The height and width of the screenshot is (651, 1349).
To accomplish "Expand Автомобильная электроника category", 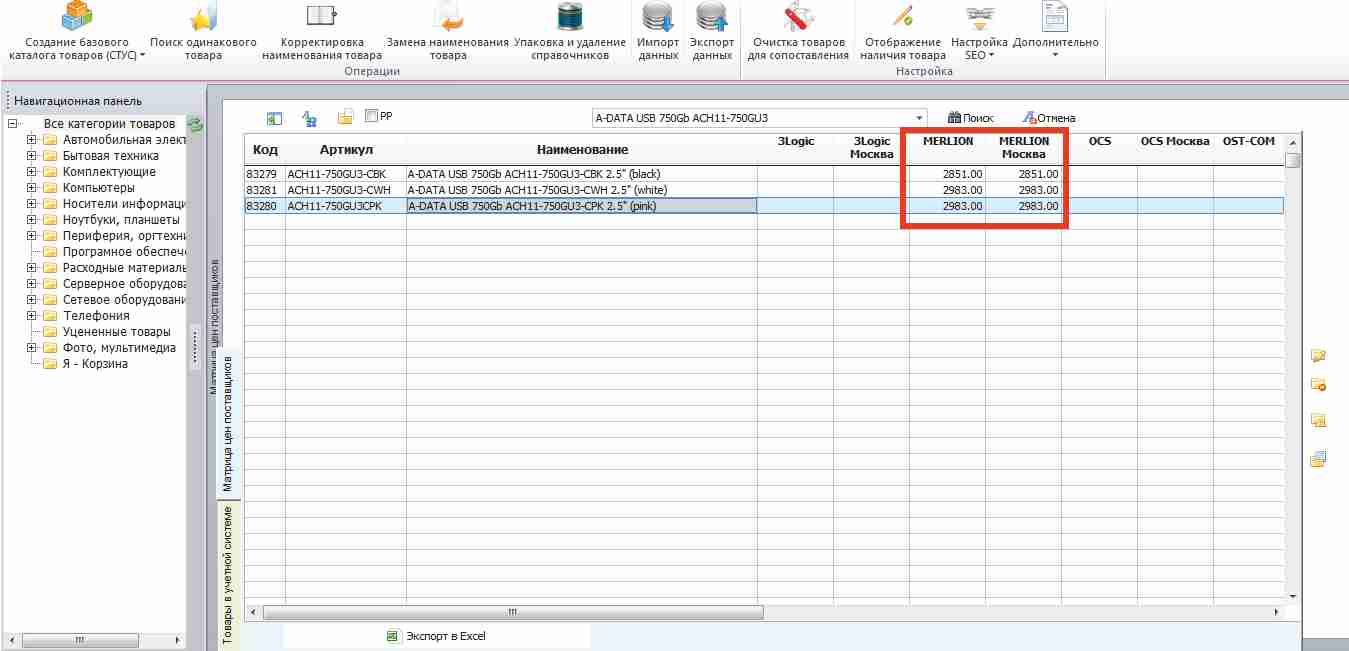I will [32, 140].
